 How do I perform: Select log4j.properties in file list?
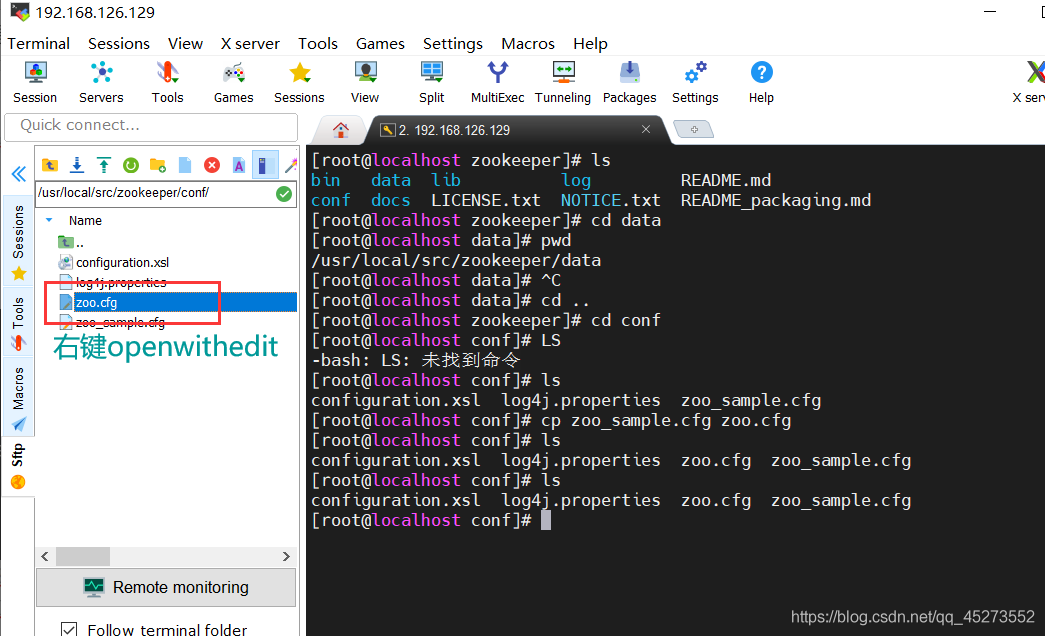[x=113, y=282]
